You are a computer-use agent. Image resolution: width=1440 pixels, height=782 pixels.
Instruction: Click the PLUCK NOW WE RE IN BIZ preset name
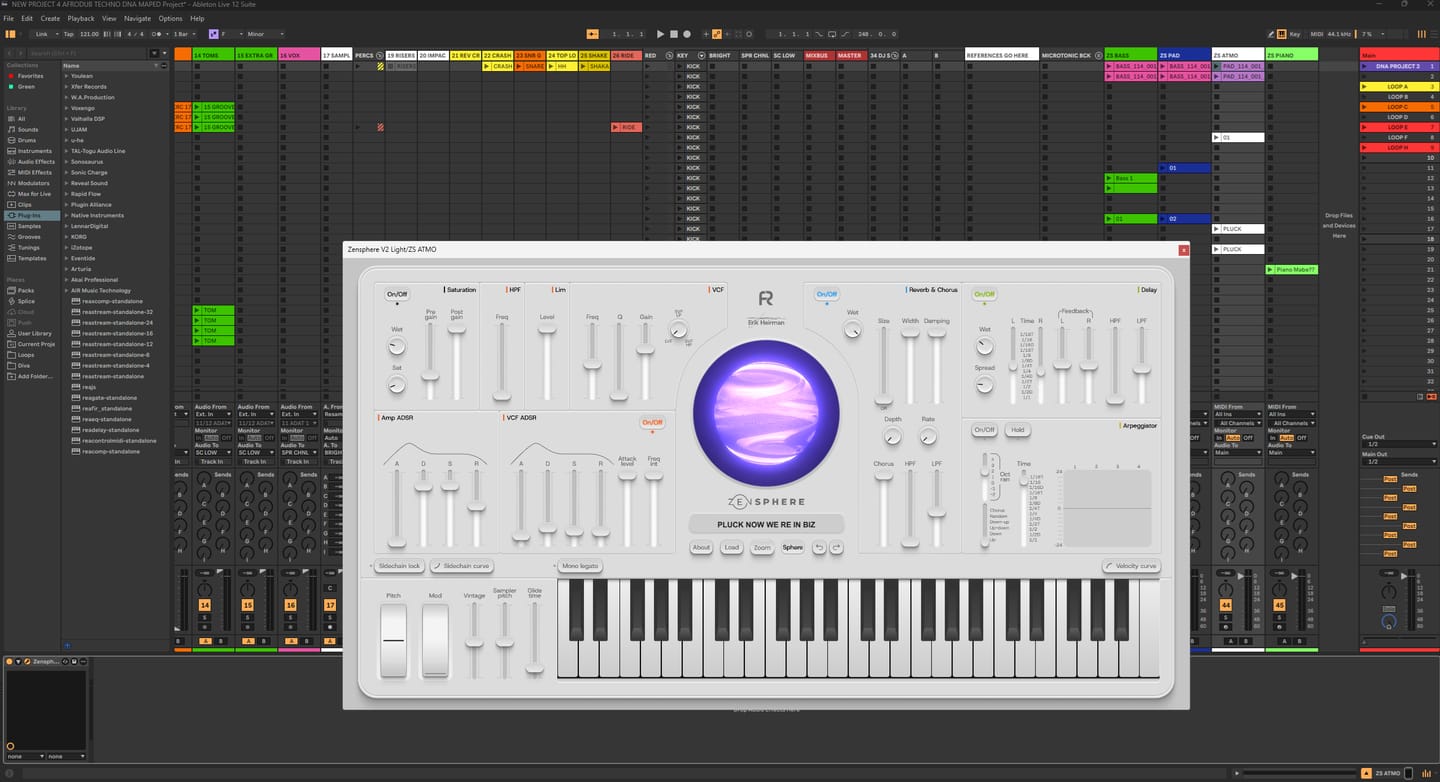tap(766, 524)
